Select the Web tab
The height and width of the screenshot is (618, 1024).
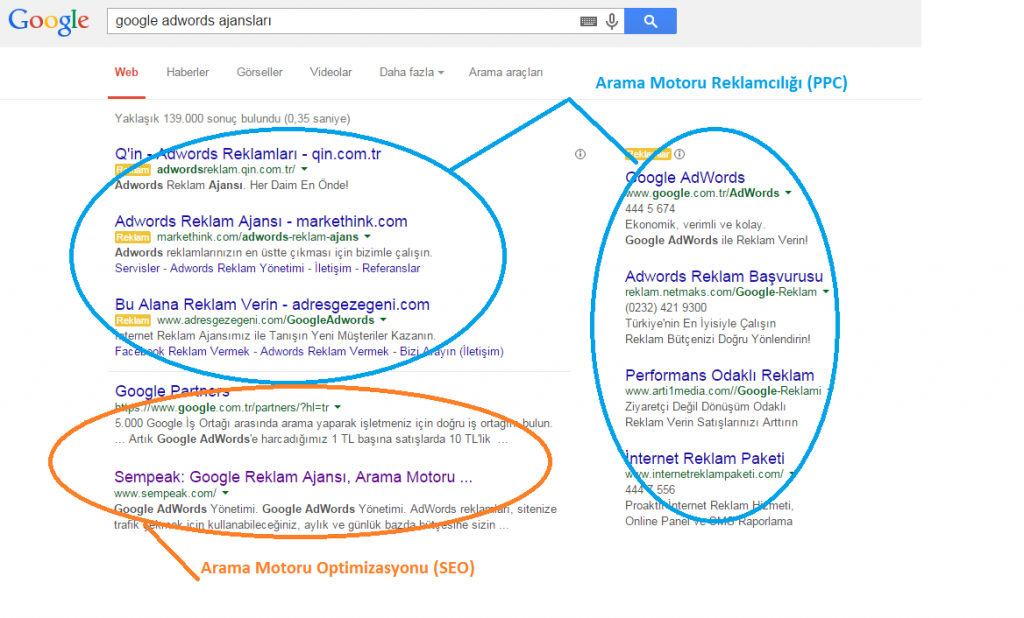127,72
